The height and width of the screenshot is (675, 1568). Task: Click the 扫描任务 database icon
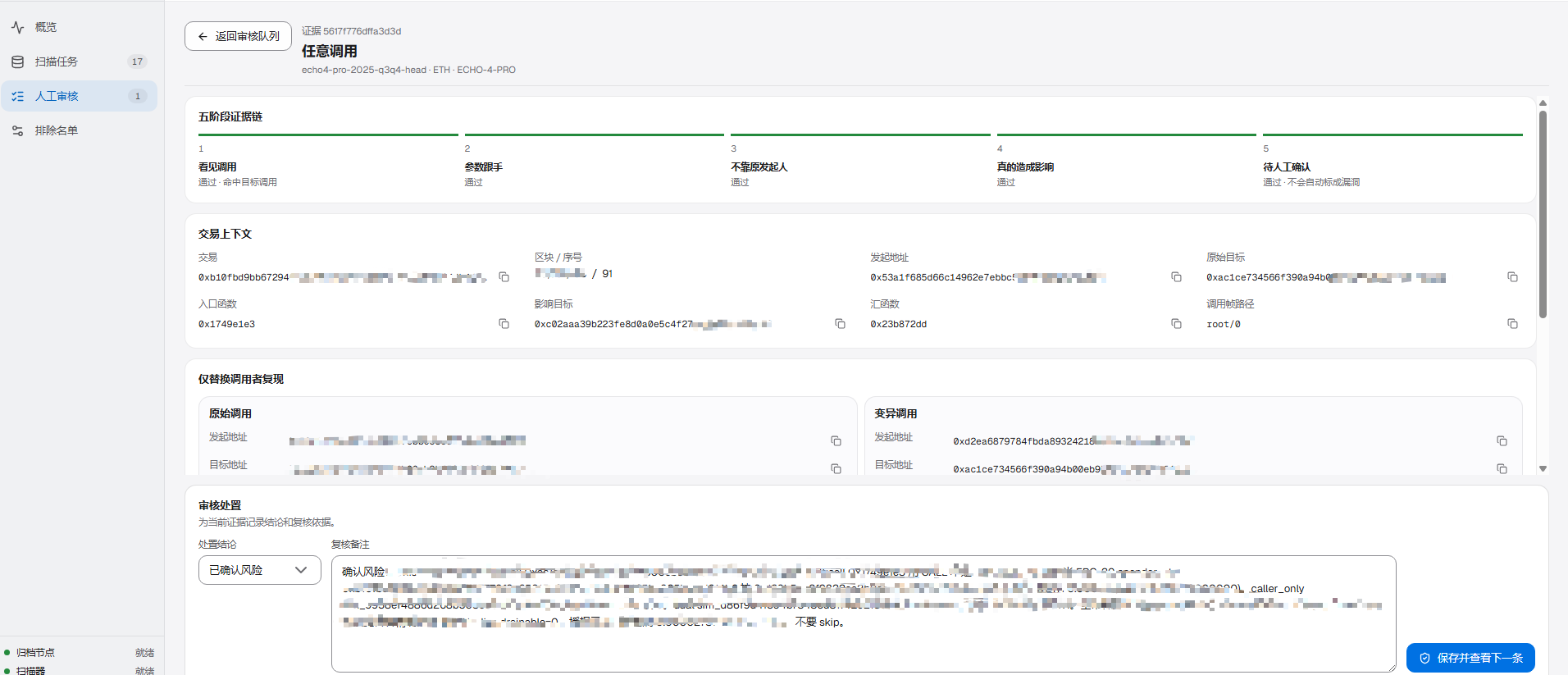(18, 62)
